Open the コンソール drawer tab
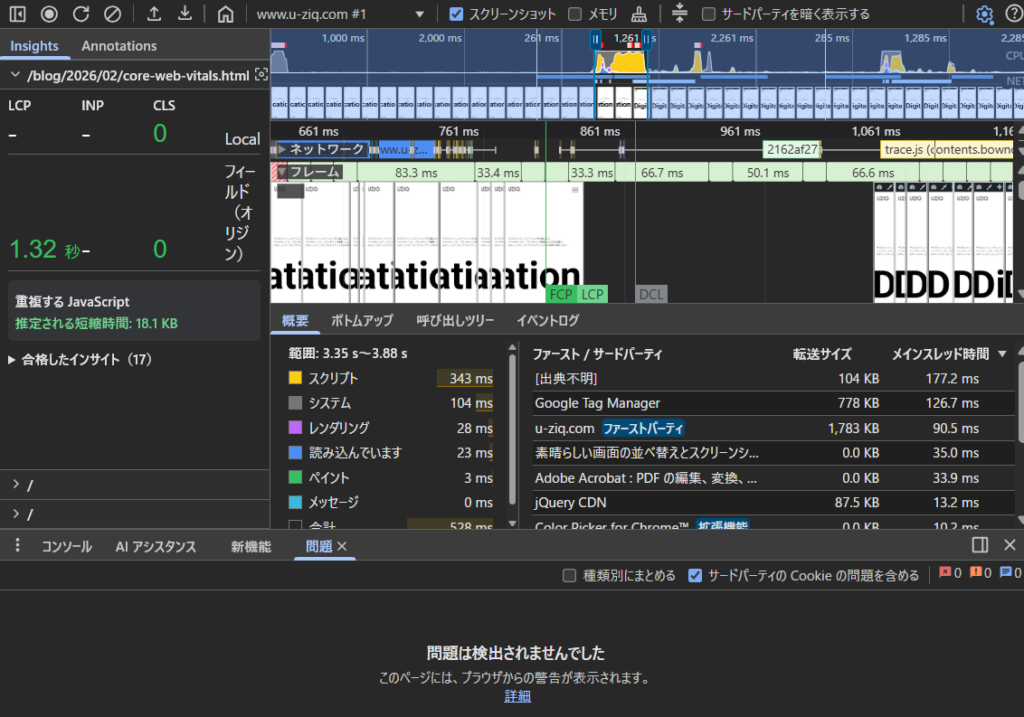Viewport: 1024px width, 717px height. coord(66,546)
